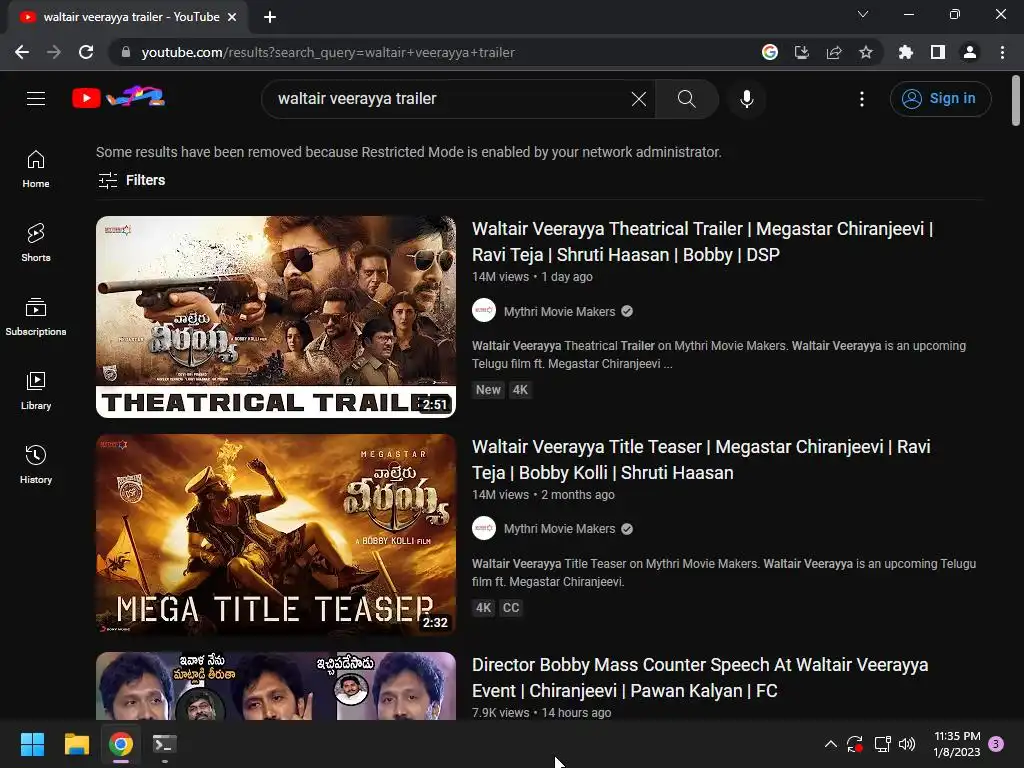Click the page vertical scrollbar
This screenshot has height=768, width=1024.
(1016, 100)
